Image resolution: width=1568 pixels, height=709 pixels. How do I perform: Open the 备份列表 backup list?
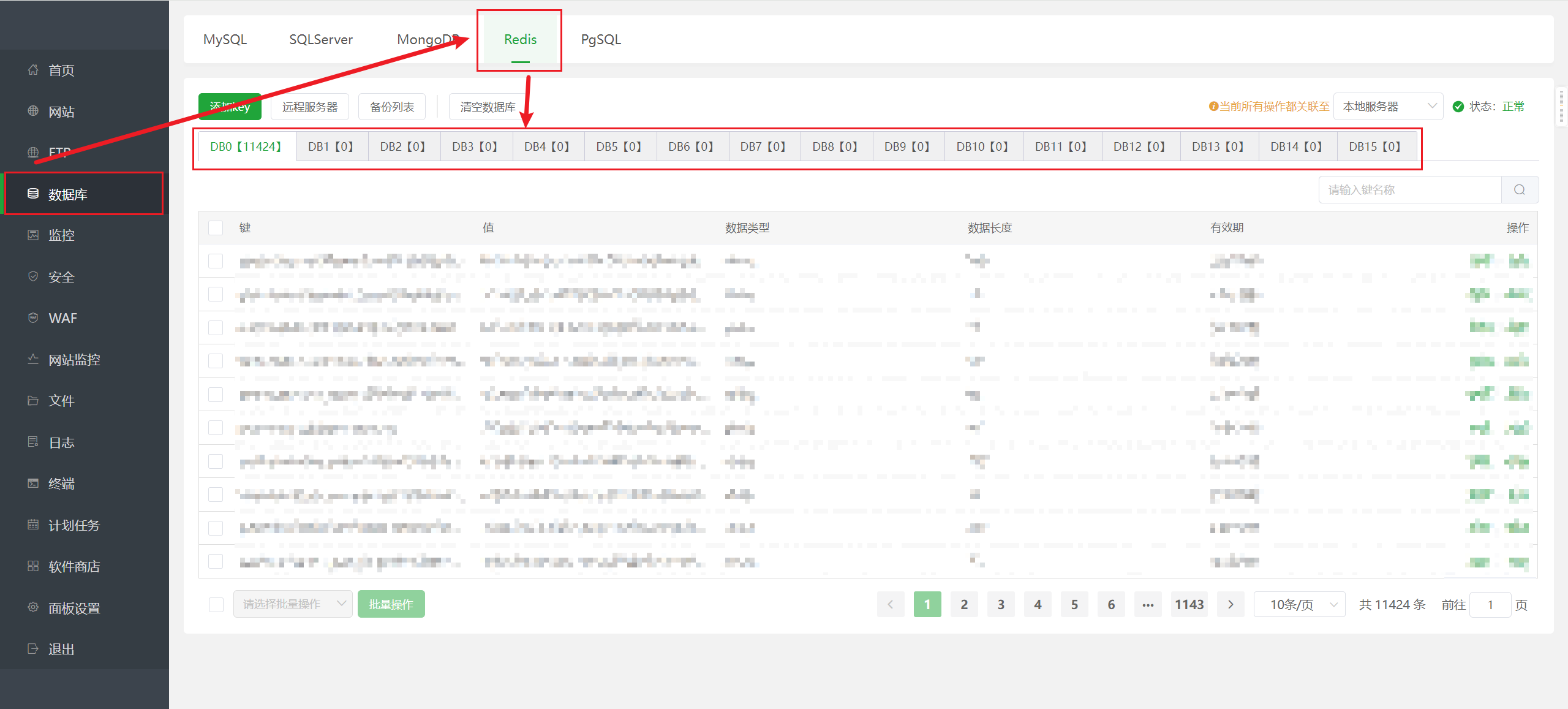pos(392,107)
